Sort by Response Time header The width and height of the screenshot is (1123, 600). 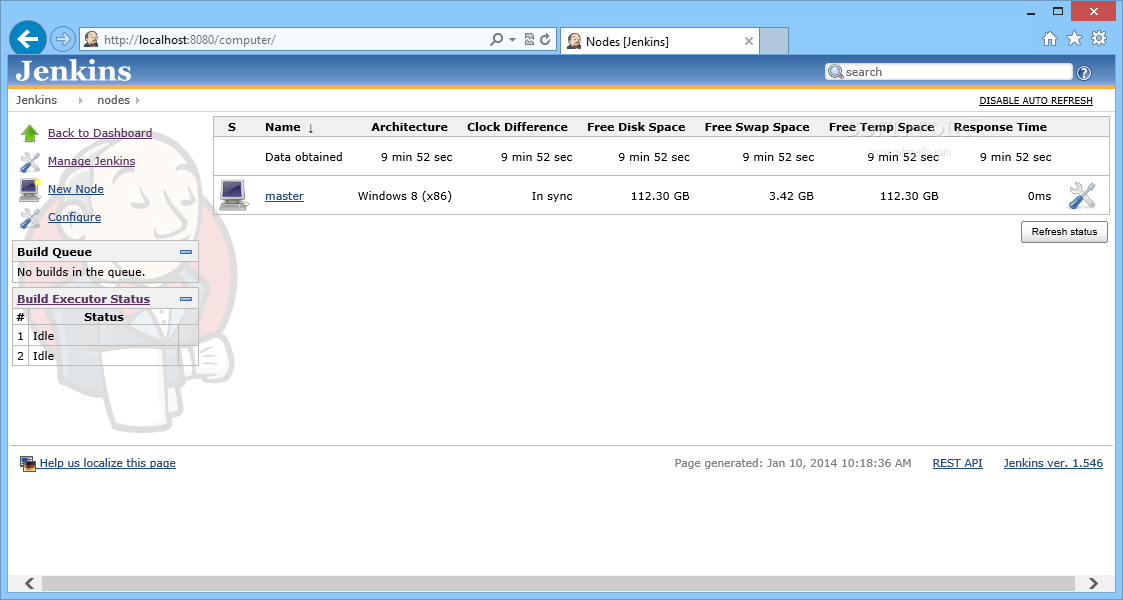(1000, 127)
